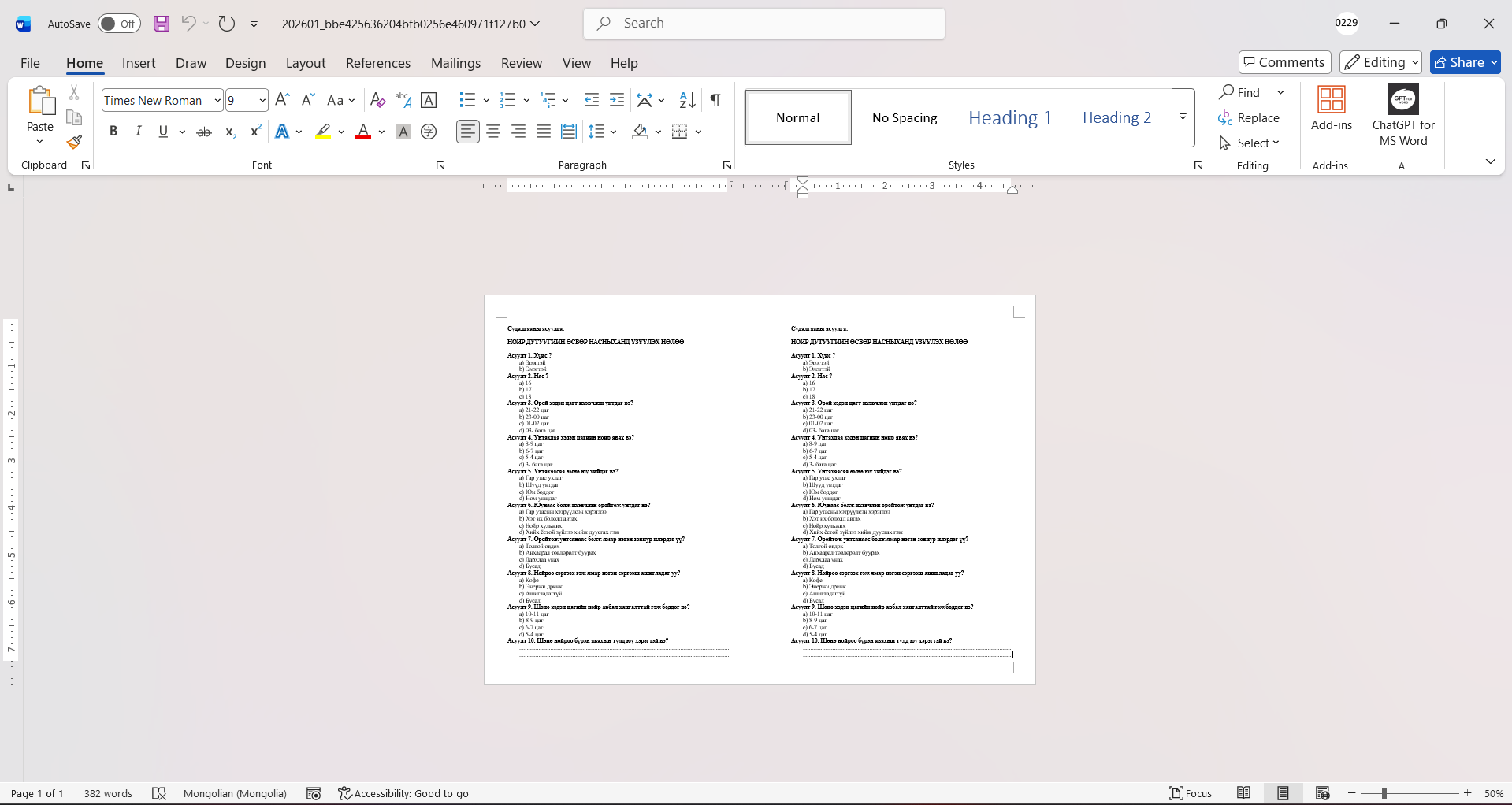1512x805 pixels.
Task: Open the Layout ribbon tab
Action: pos(305,63)
